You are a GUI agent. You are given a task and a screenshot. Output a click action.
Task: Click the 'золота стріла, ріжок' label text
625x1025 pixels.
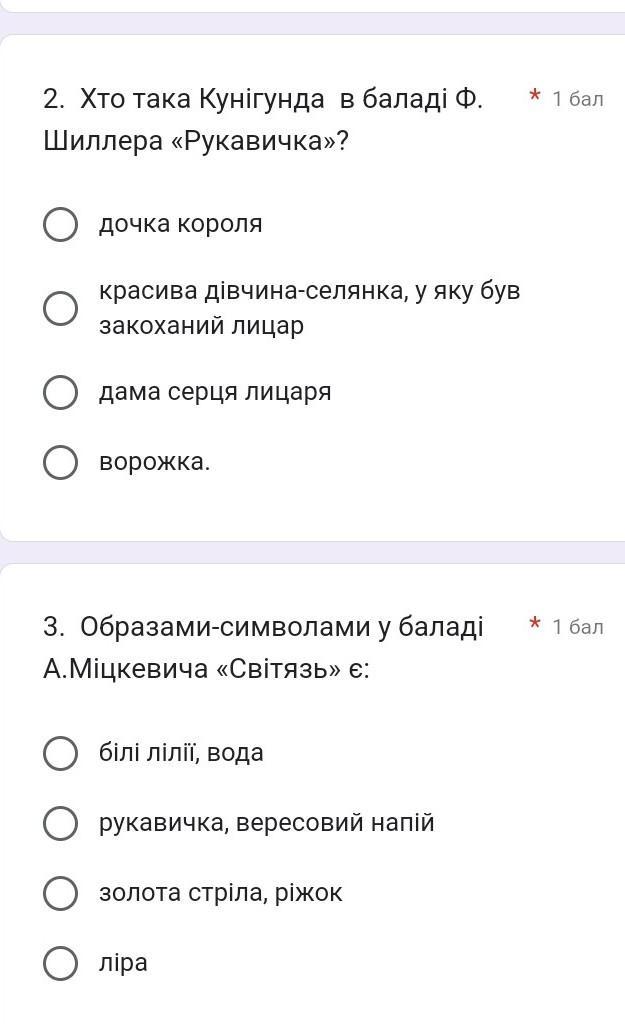[220, 893]
